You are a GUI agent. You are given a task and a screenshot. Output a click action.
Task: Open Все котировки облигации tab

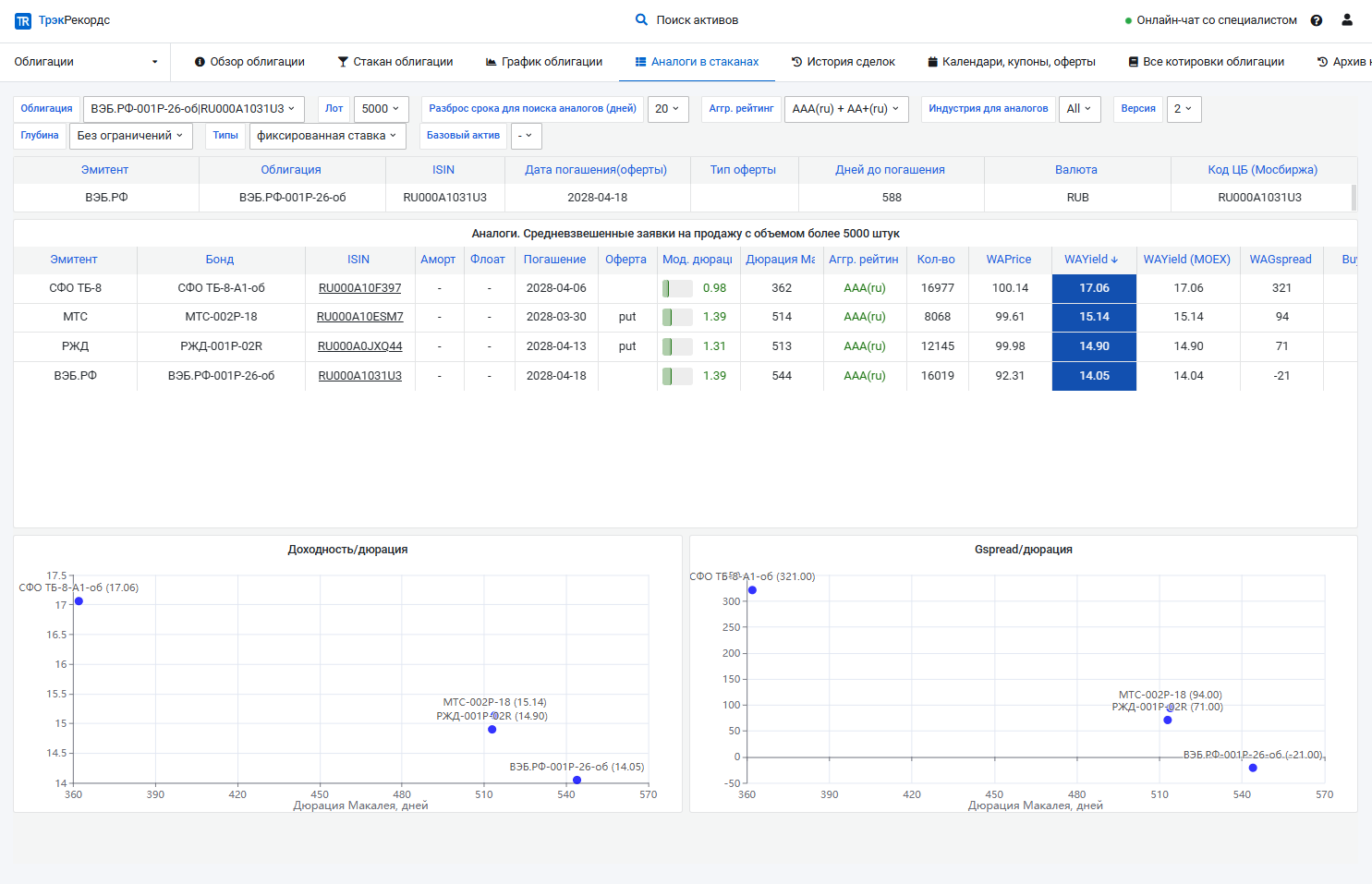[x=1206, y=62]
